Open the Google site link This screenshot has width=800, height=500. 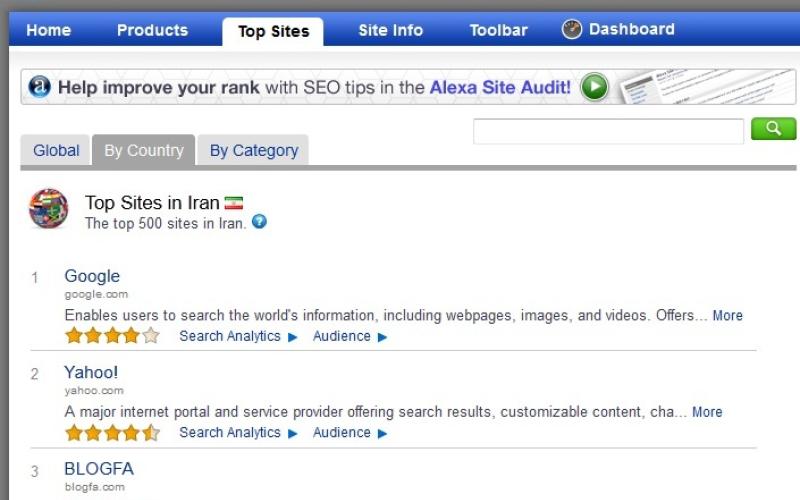(92, 276)
